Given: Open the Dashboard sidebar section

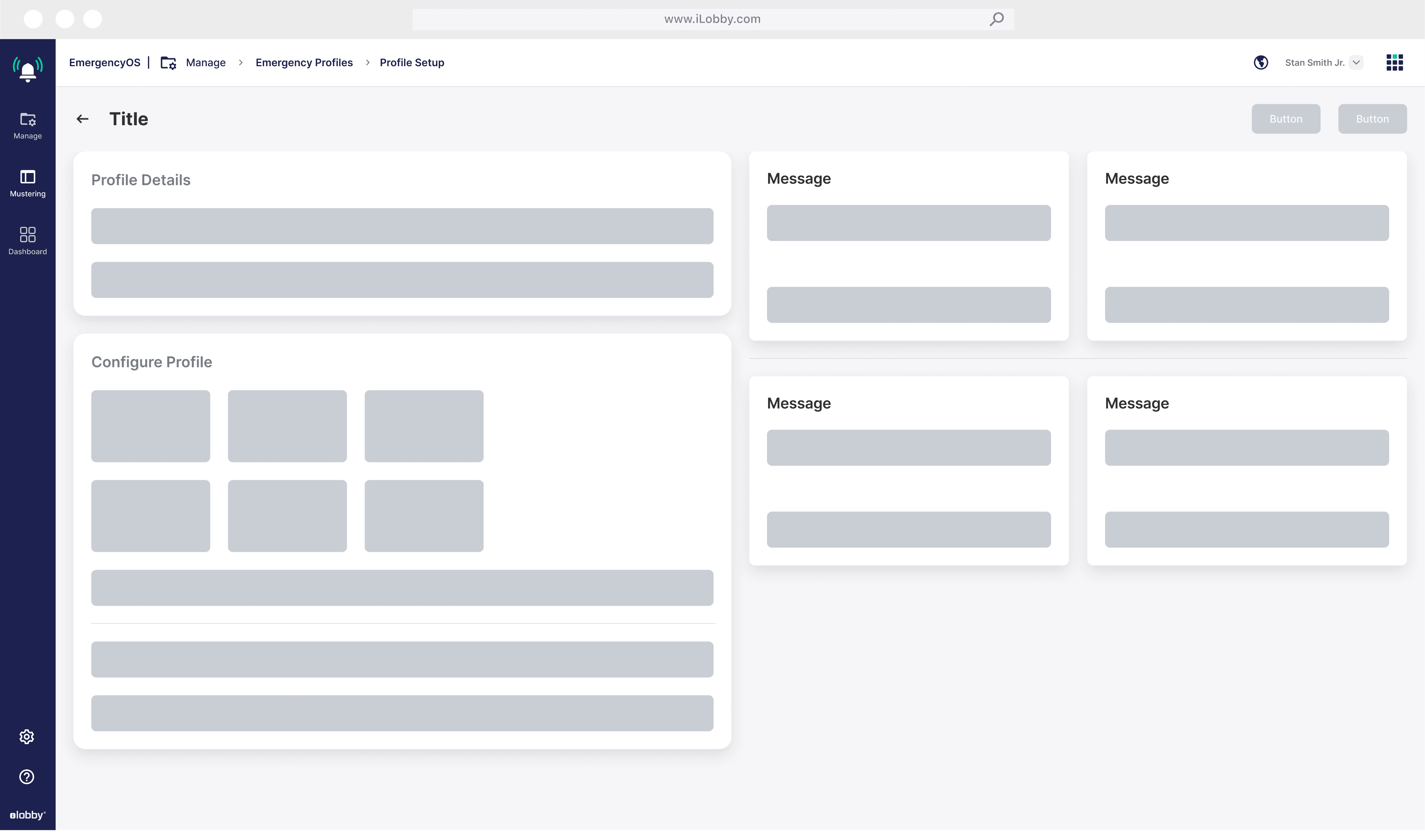Looking at the screenshot, I should 27,241.
